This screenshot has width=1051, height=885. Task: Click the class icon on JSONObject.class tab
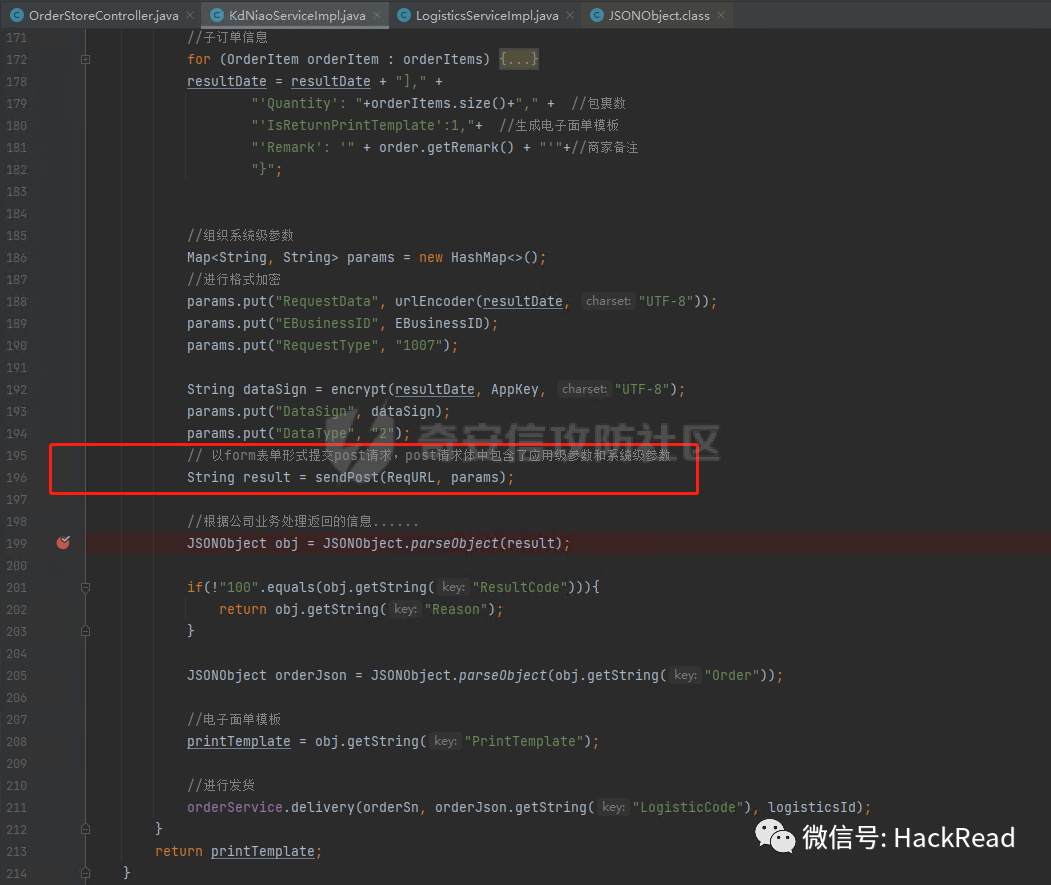pyautogui.click(x=597, y=15)
